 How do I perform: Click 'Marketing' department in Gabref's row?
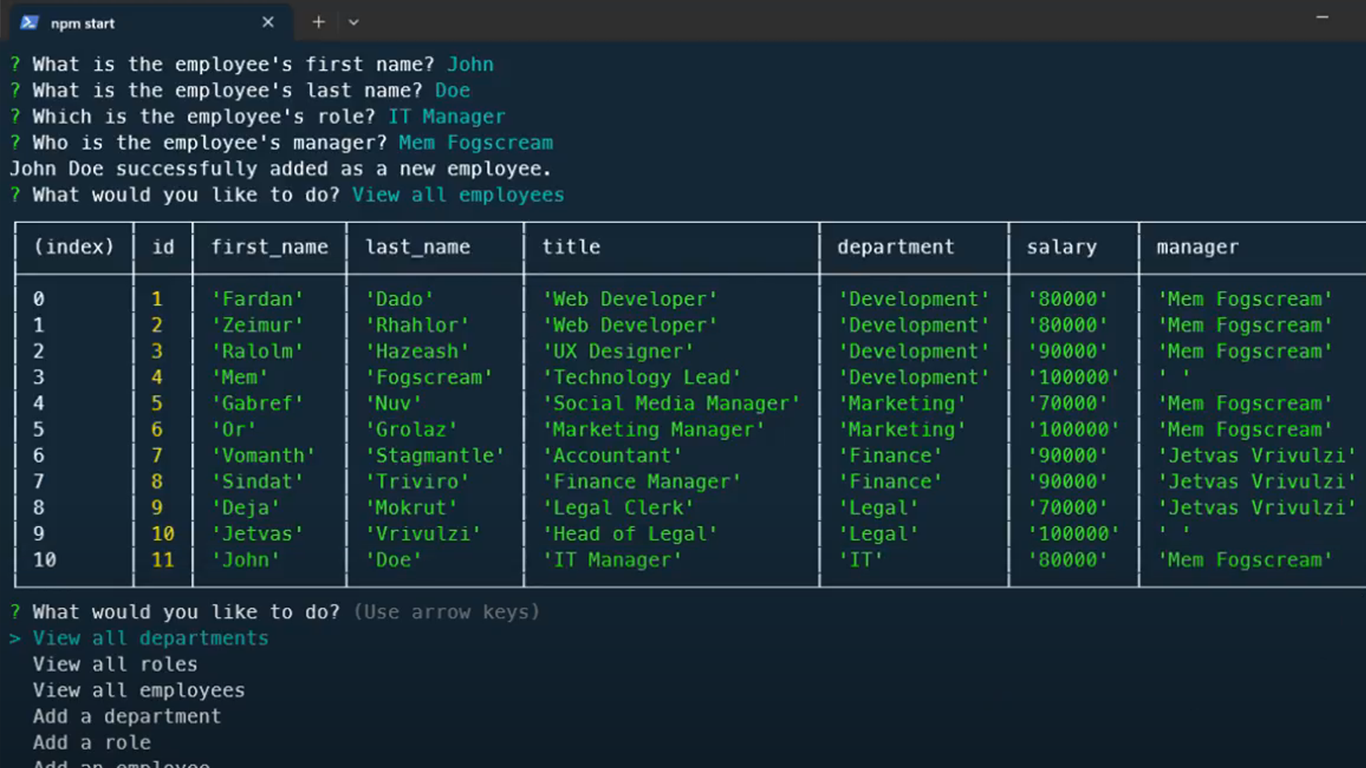tap(902, 403)
